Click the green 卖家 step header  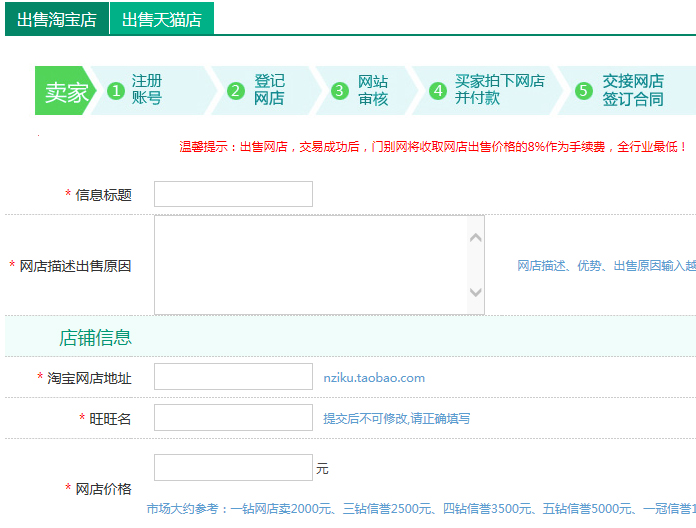(66, 91)
